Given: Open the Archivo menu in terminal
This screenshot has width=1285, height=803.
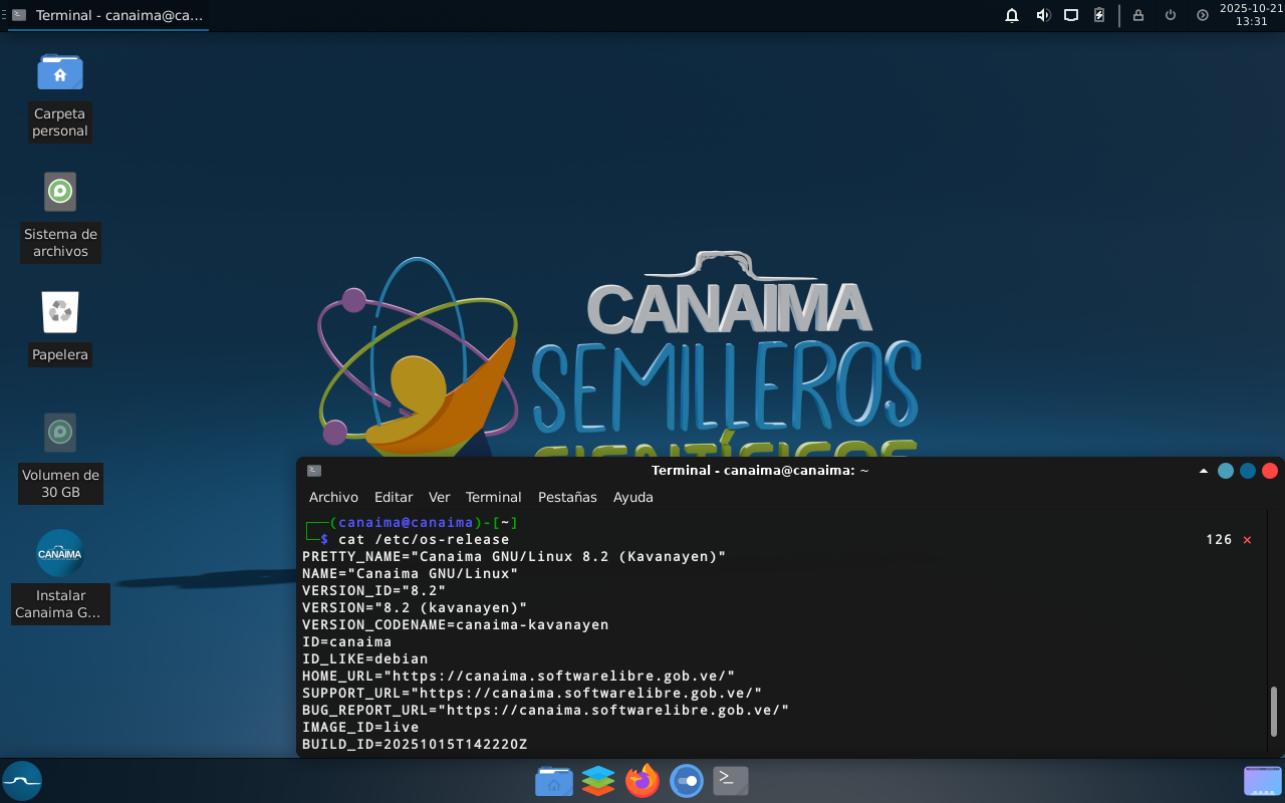Looking at the screenshot, I should [333, 497].
